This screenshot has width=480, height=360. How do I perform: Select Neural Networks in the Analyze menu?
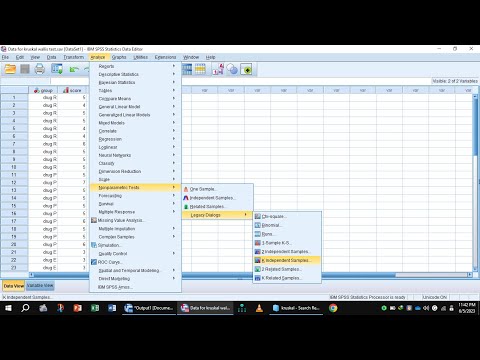pos(135,155)
